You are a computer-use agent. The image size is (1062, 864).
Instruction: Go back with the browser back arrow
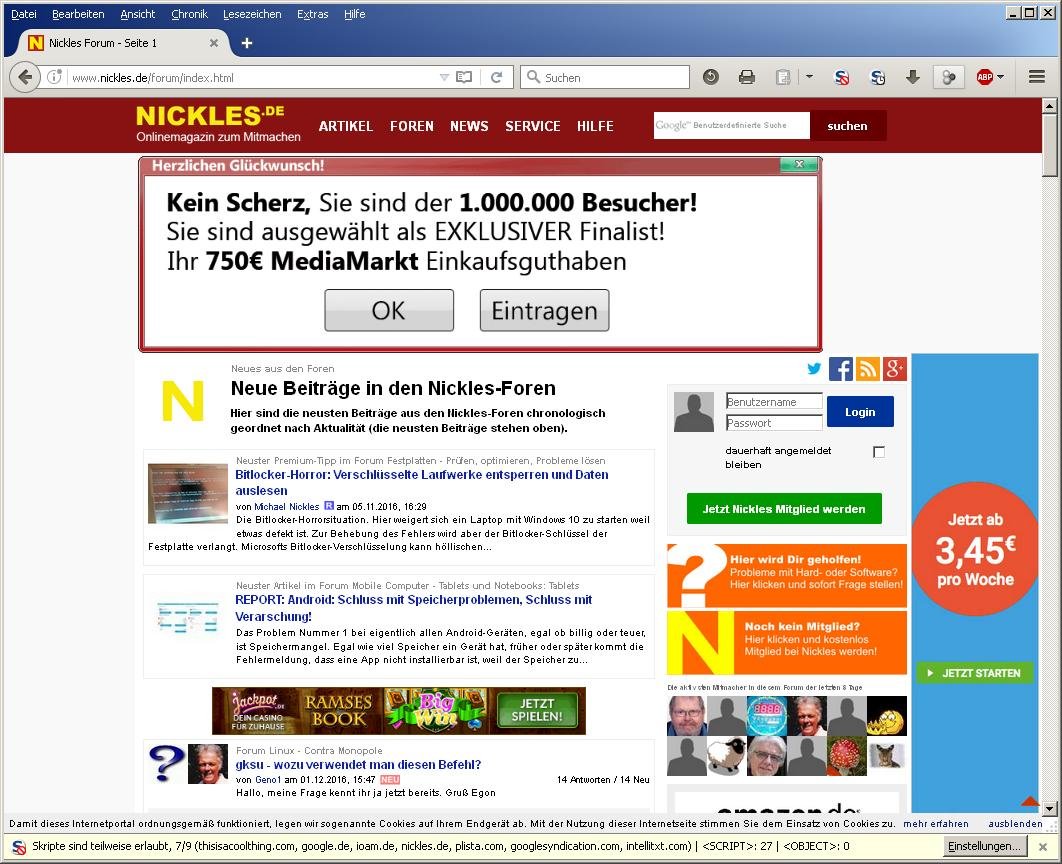(24, 77)
